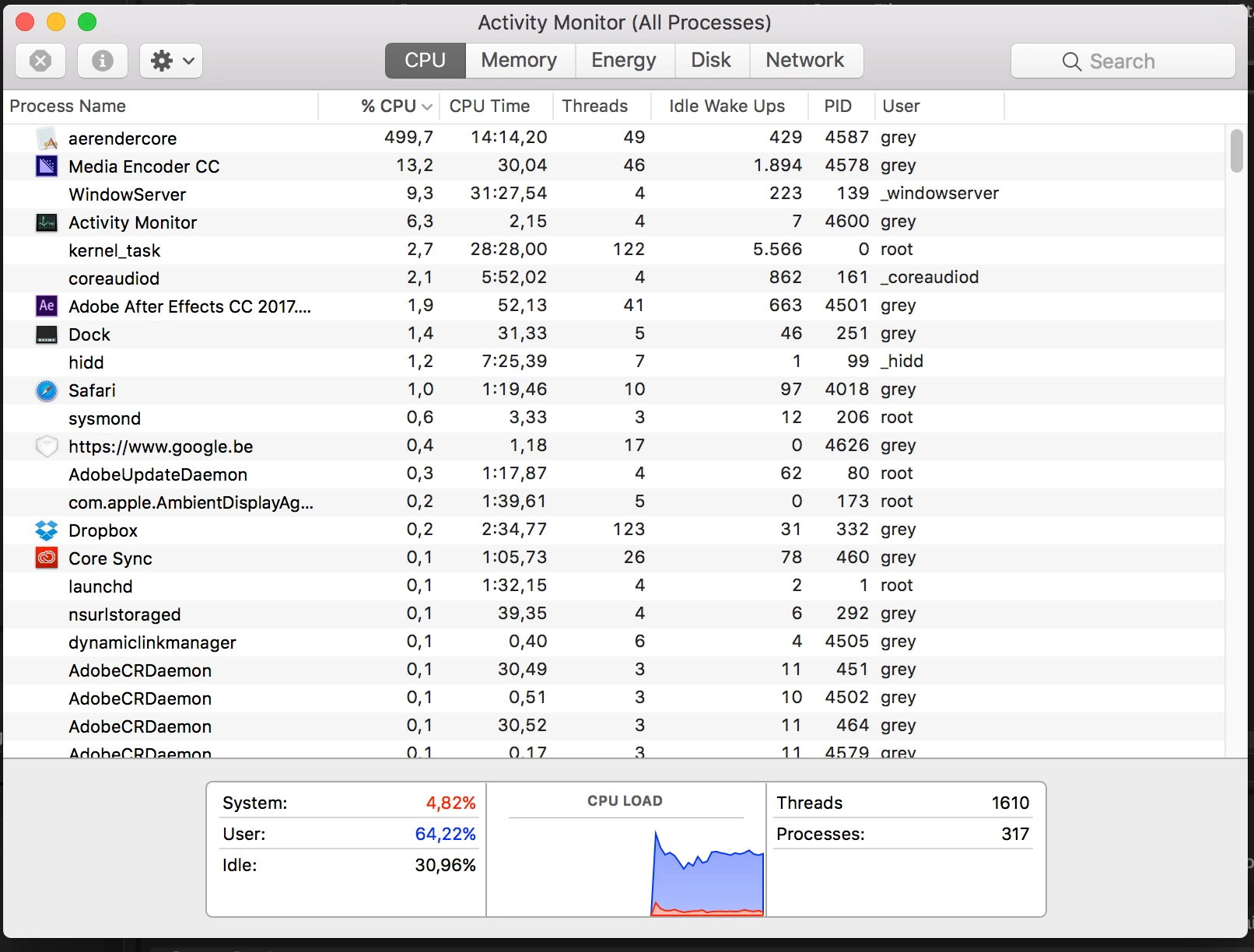Click the _coreaudiod user cell

(x=930, y=278)
